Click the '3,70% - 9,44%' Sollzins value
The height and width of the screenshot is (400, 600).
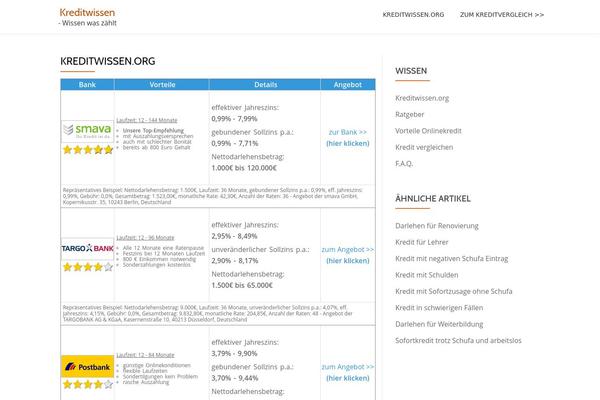[235, 378]
